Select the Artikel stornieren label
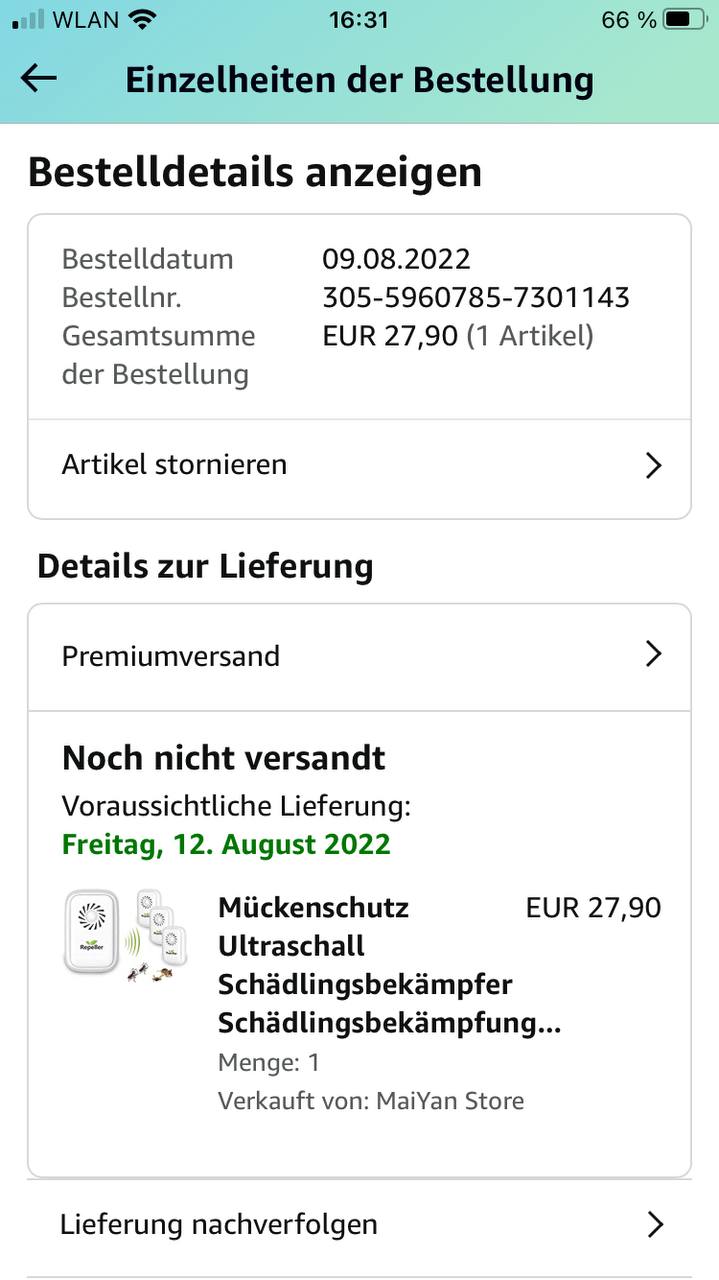Viewport: 719px width, 1280px height. tap(174, 464)
